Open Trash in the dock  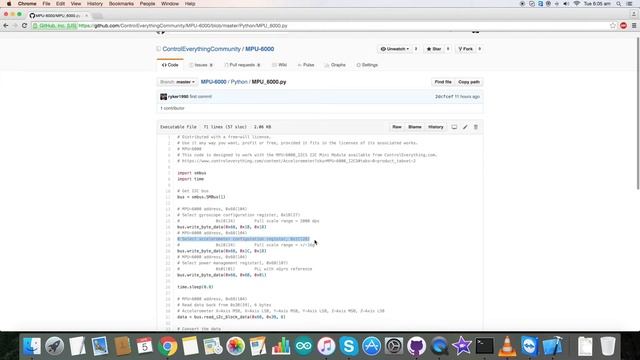point(608,346)
